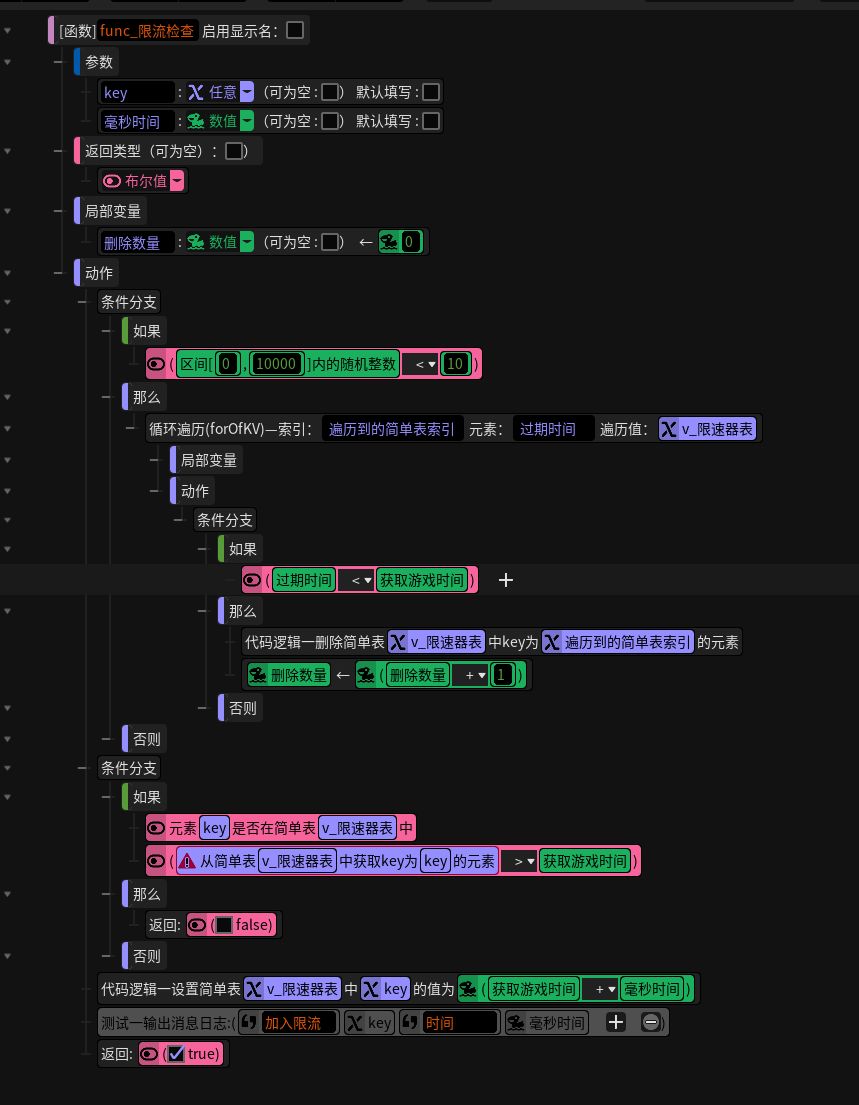Edit the key parameter name field
The image size is (859, 1105).
pos(137,92)
